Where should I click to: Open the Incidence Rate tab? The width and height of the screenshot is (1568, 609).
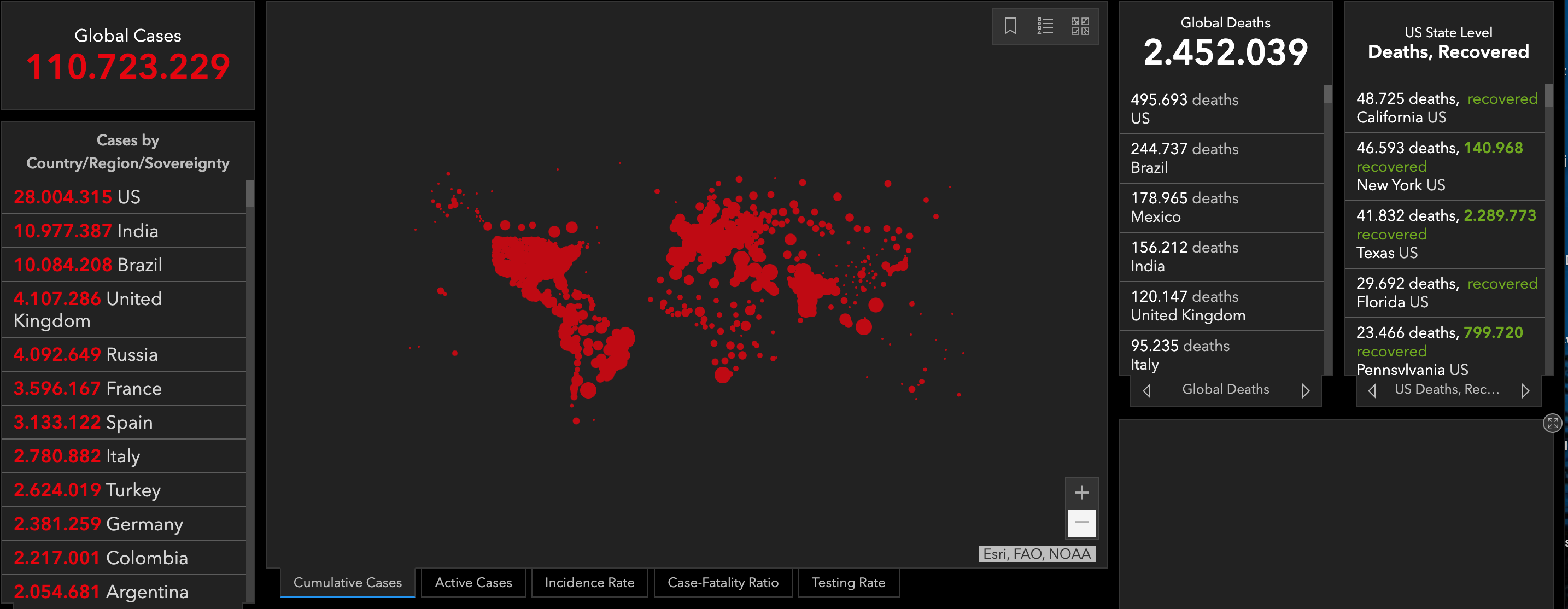click(x=589, y=583)
